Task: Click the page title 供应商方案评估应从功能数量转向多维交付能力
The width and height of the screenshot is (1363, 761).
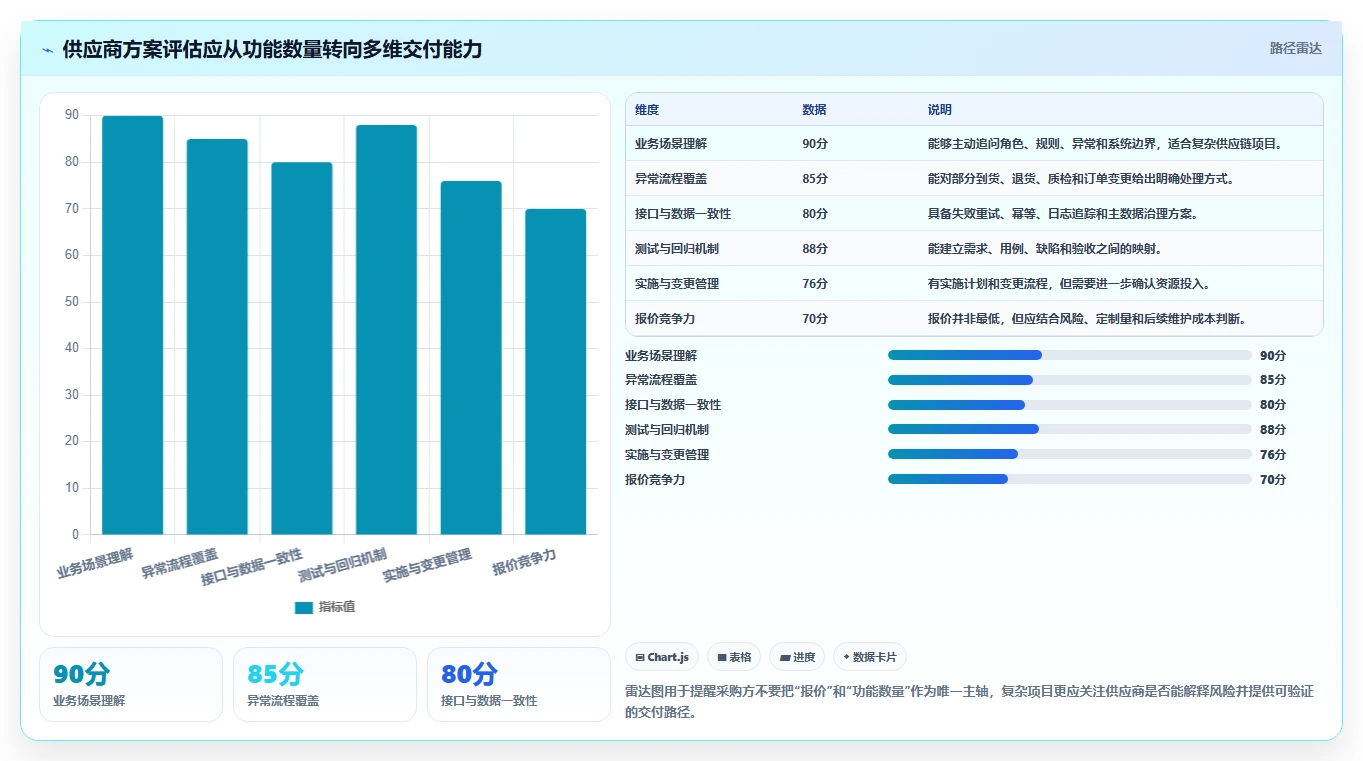Action: [272, 50]
